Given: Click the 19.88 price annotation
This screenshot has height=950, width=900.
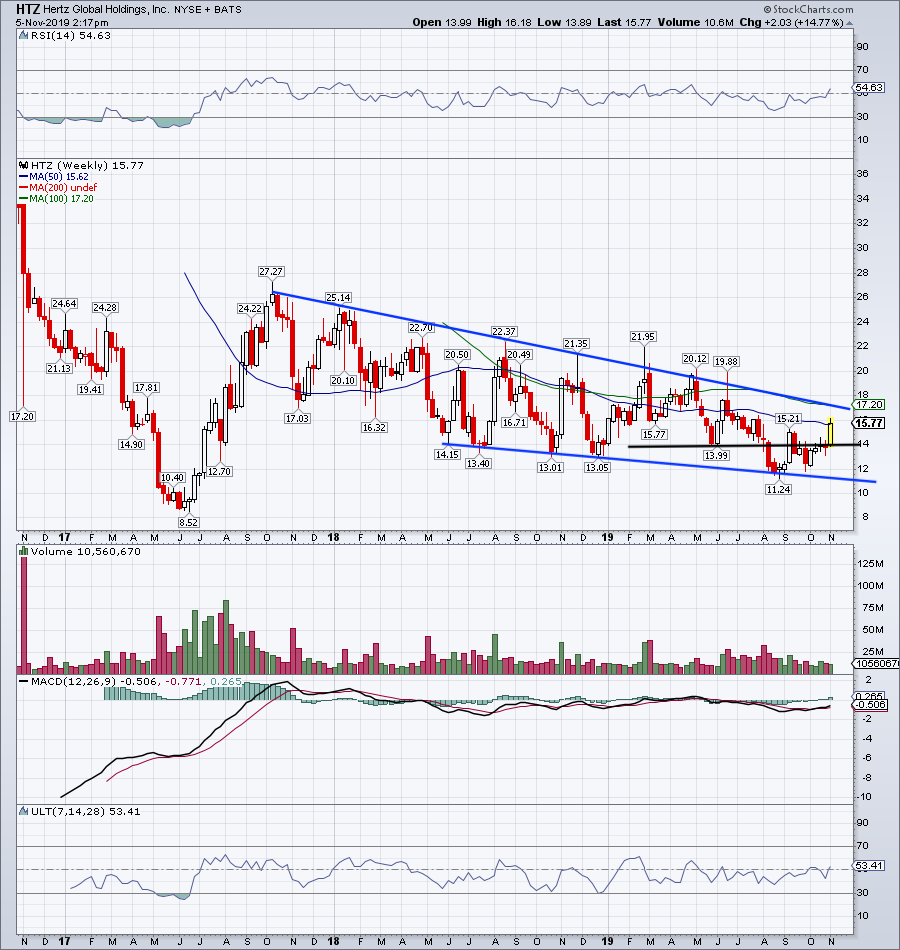Looking at the screenshot, I should click(726, 362).
